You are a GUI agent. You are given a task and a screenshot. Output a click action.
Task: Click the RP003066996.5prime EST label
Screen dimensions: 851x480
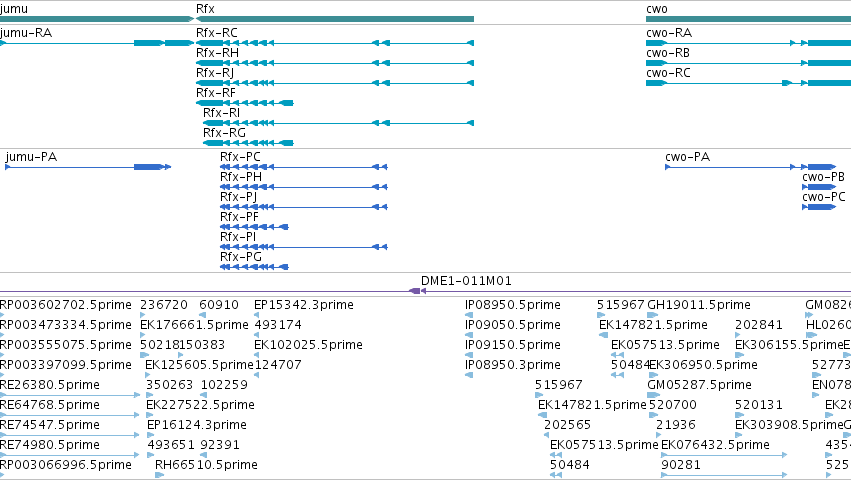click(x=66, y=465)
